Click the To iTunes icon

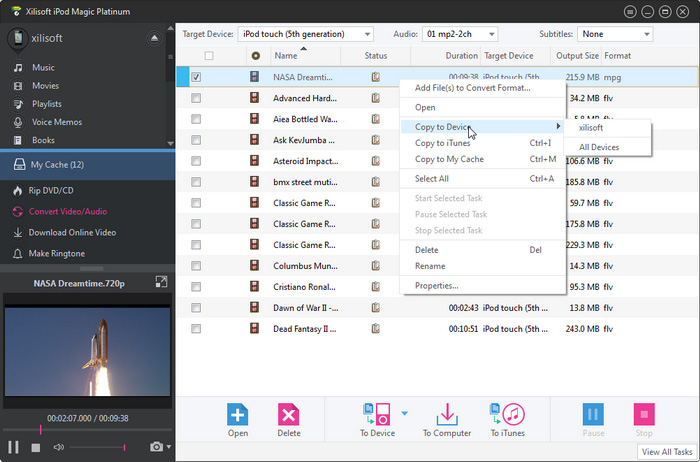pos(507,413)
